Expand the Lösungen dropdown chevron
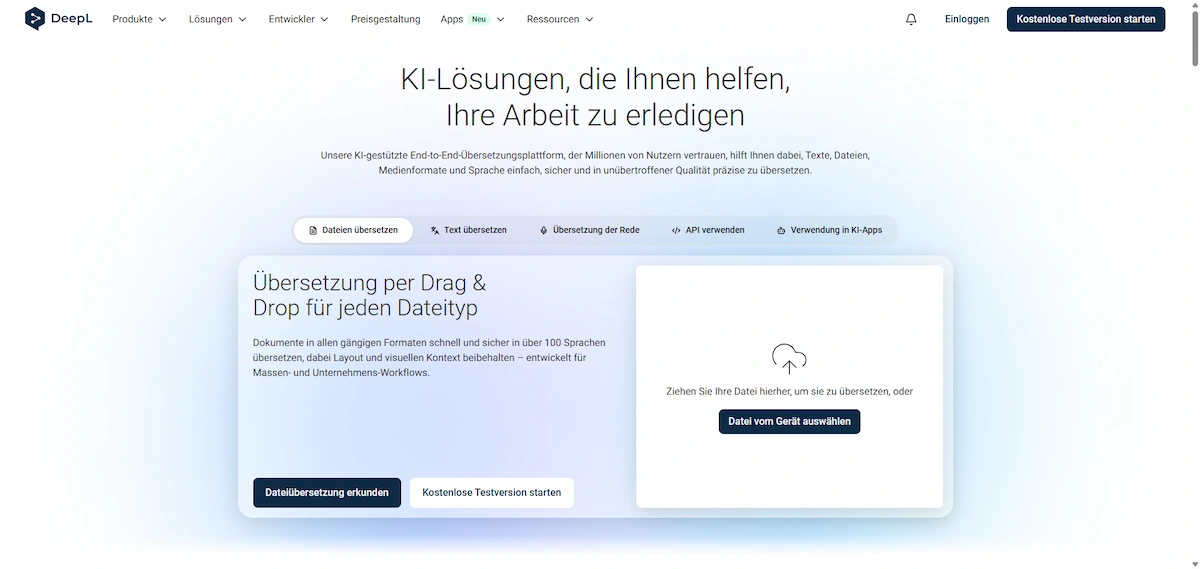Viewport: 1200px width, 569px height. [x=242, y=19]
